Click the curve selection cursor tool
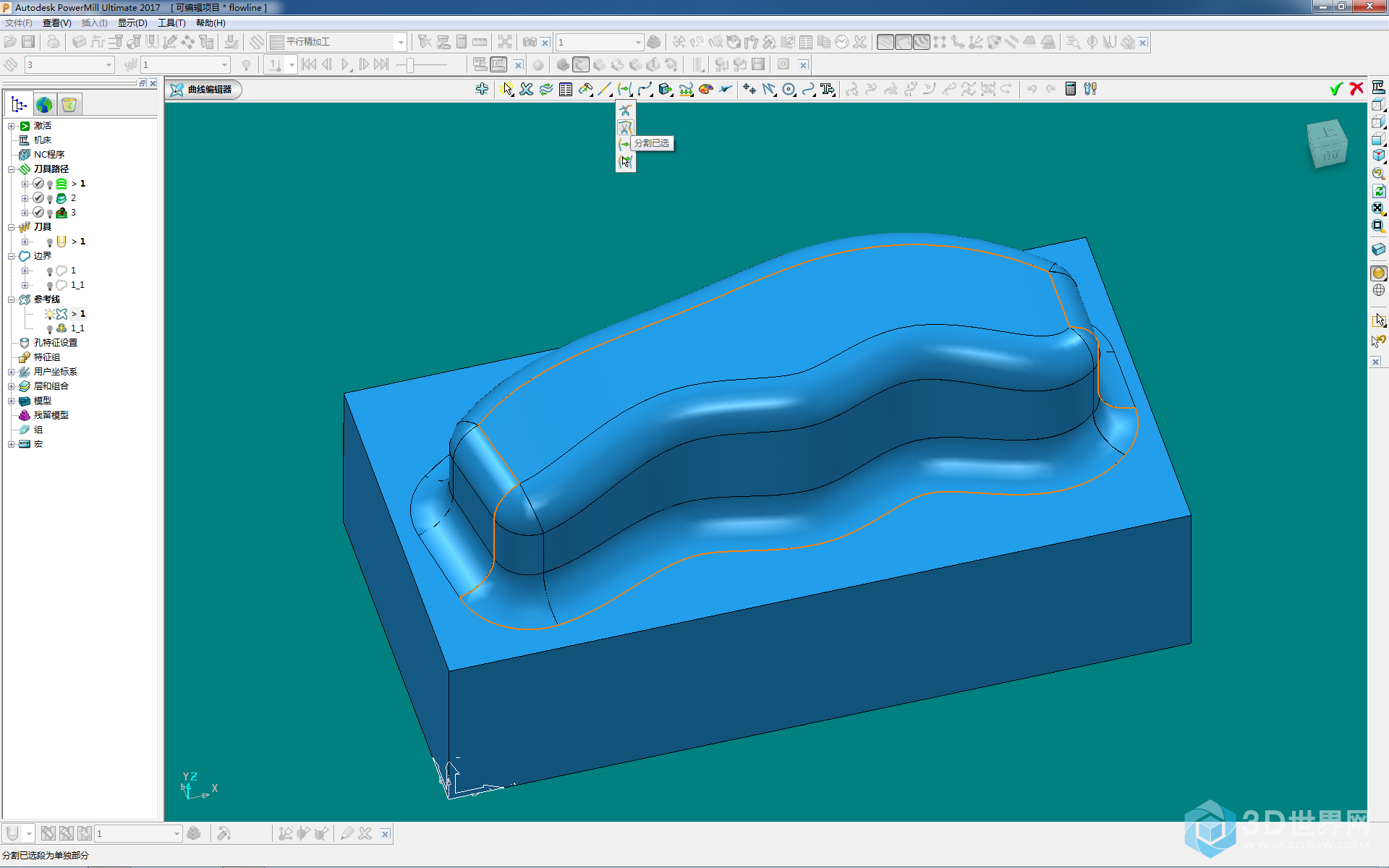The image size is (1389, 868). pyautogui.click(x=506, y=89)
